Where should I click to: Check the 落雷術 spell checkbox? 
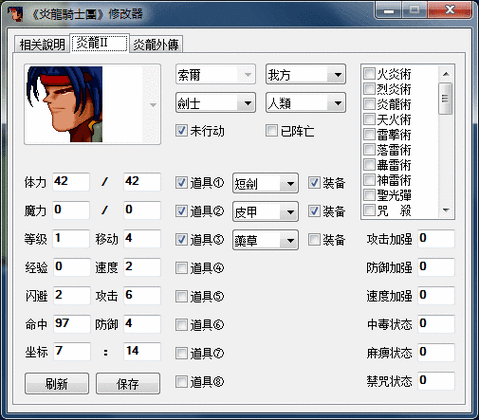(369, 149)
